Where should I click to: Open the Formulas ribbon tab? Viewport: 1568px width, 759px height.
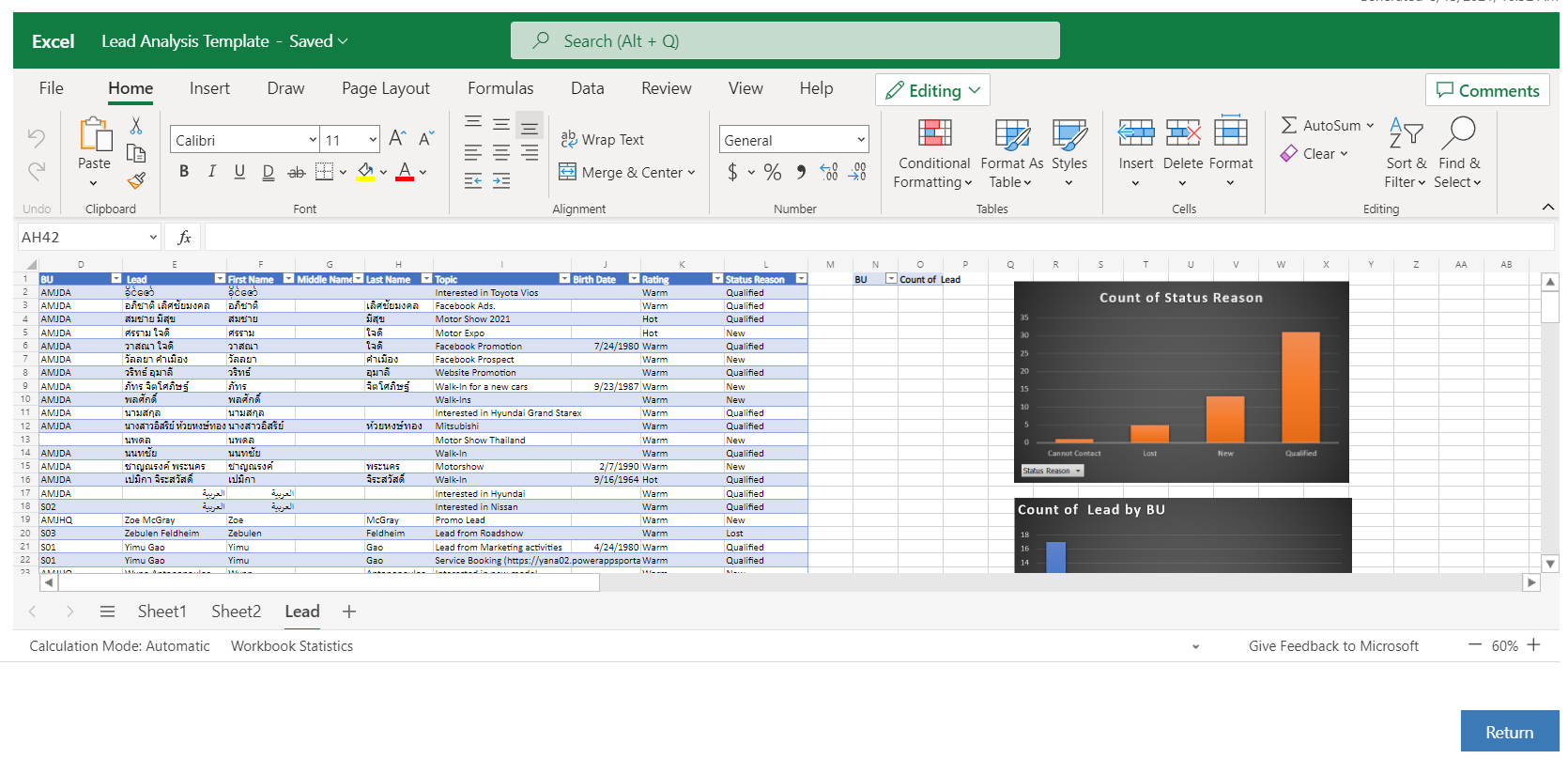(500, 88)
